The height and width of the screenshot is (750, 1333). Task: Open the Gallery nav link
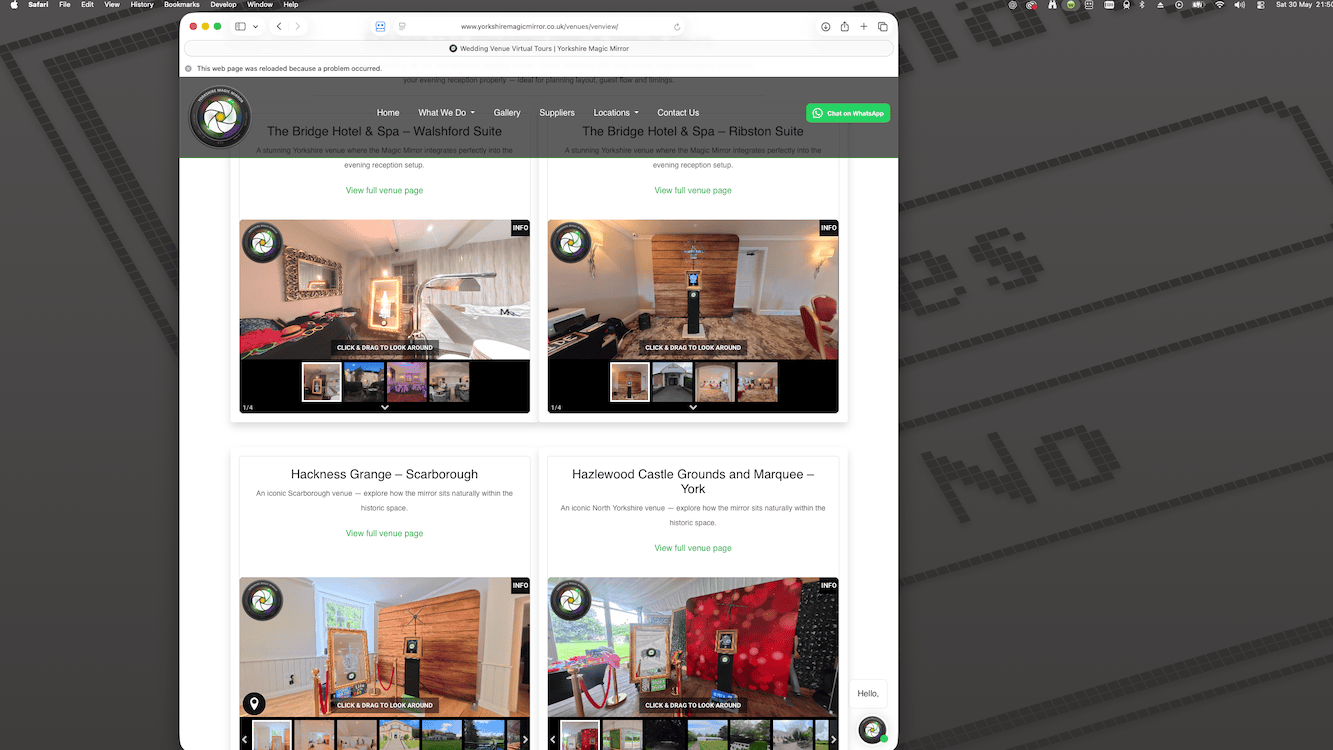(507, 113)
